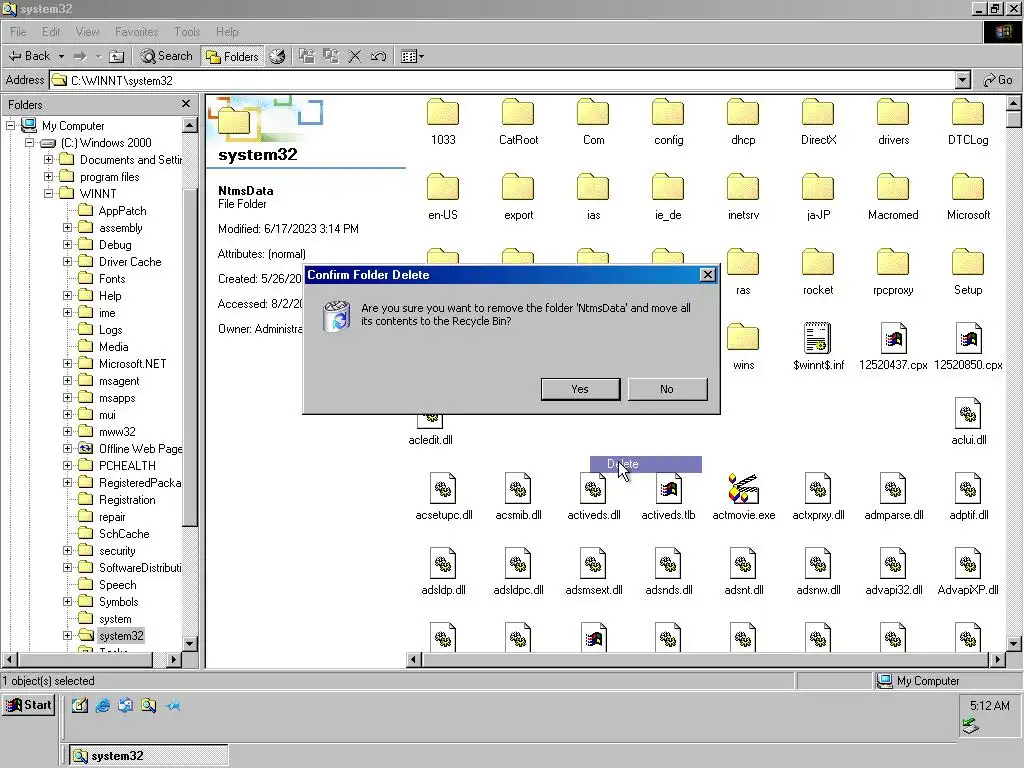Open the Search pane from toolbar
Image resolution: width=1024 pixels, height=768 pixels.
point(167,56)
